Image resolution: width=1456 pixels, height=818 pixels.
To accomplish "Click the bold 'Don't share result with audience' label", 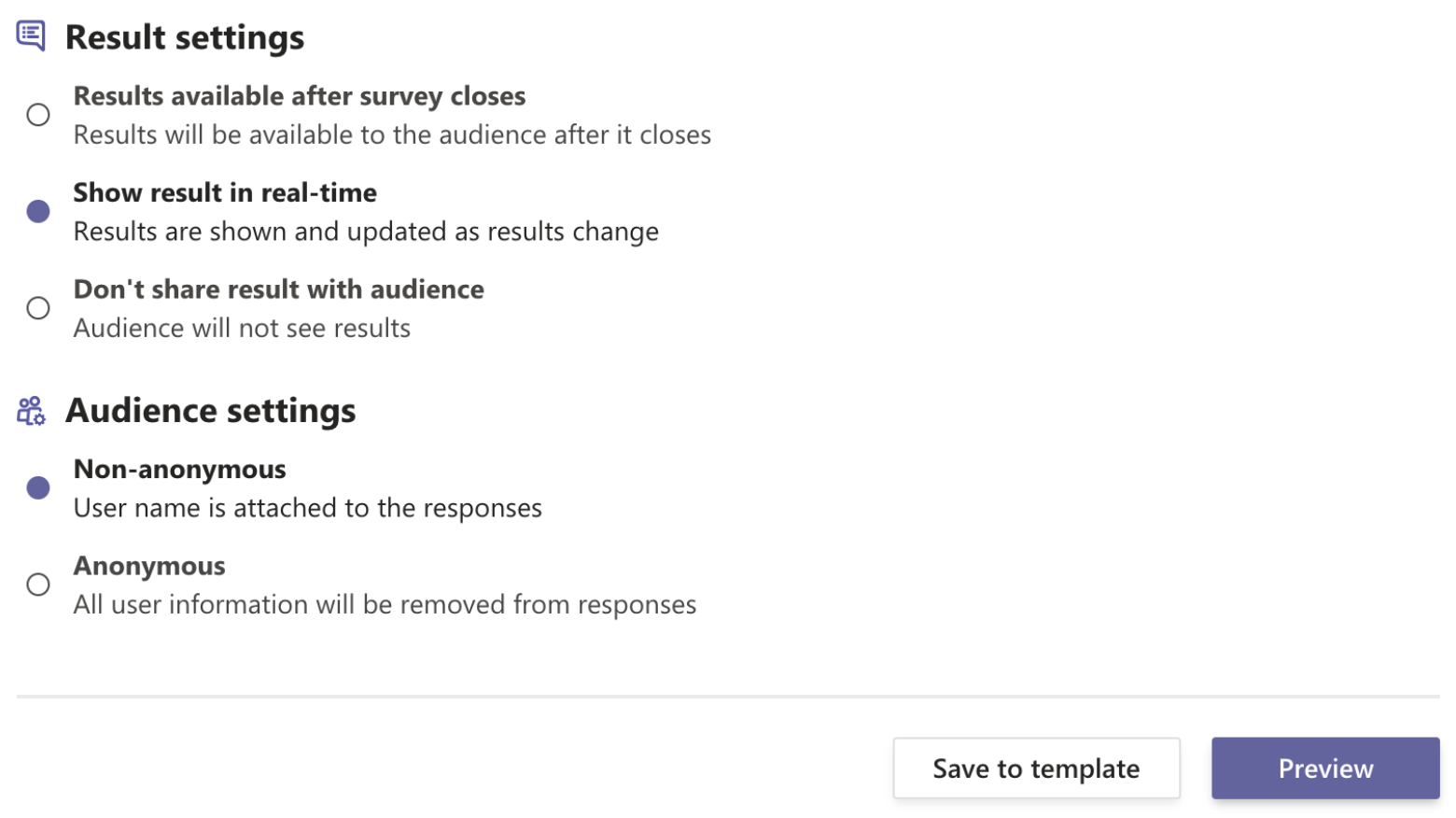I will [279, 289].
